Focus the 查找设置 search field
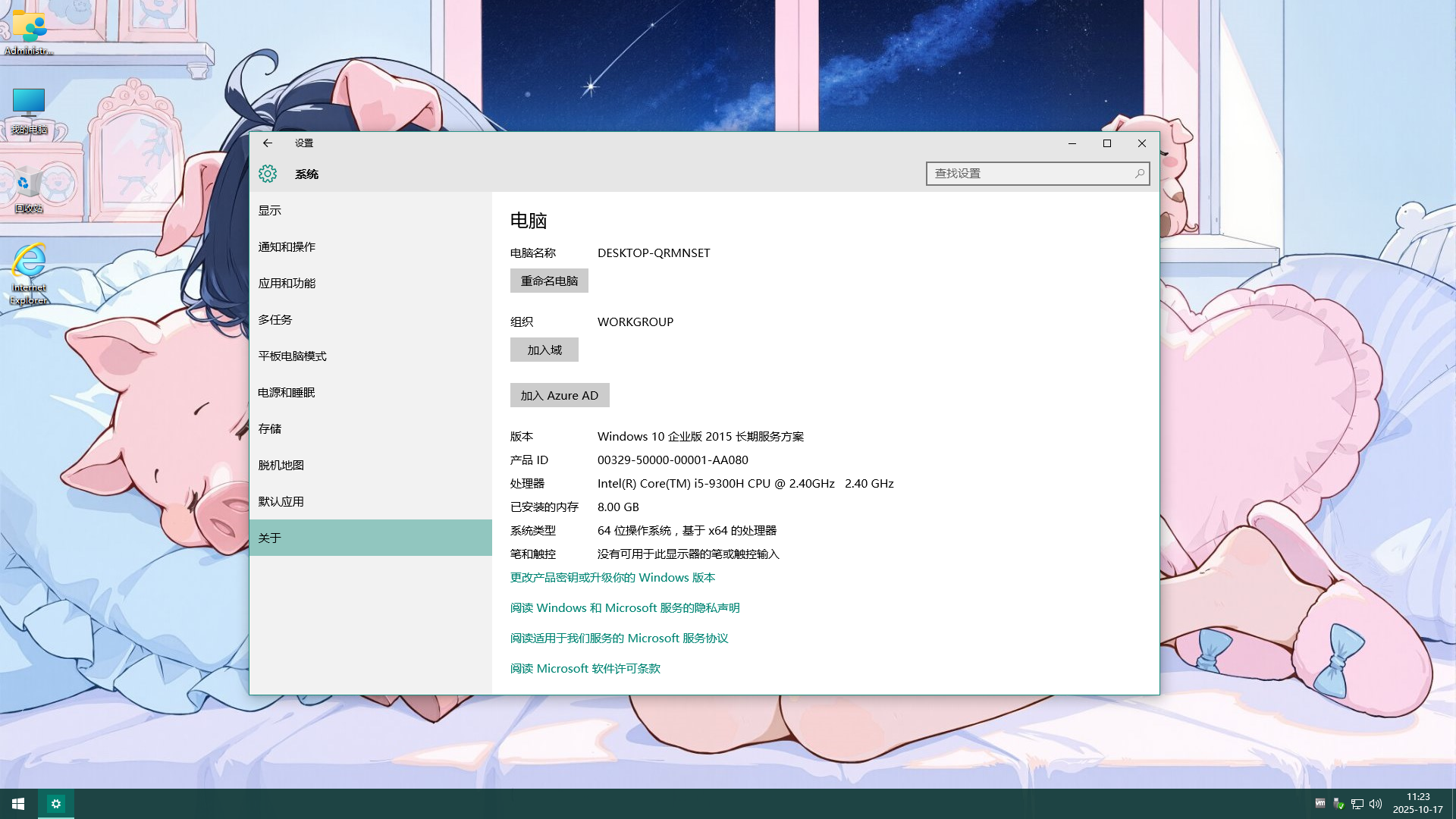The image size is (1456, 819). (x=1028, y=174)
